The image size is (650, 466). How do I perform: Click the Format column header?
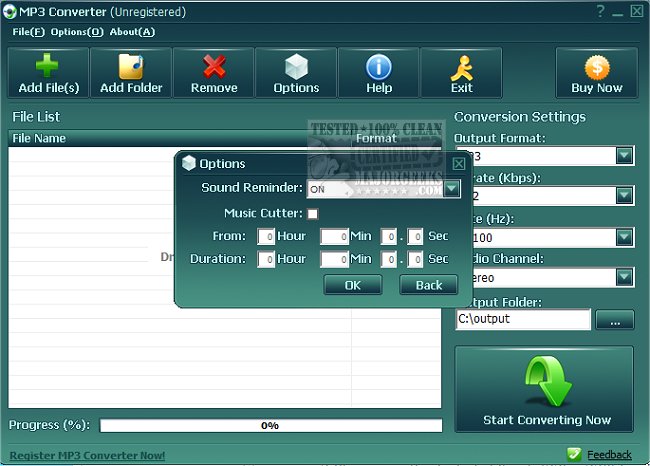pyautogui.click(x=396, y=138)
